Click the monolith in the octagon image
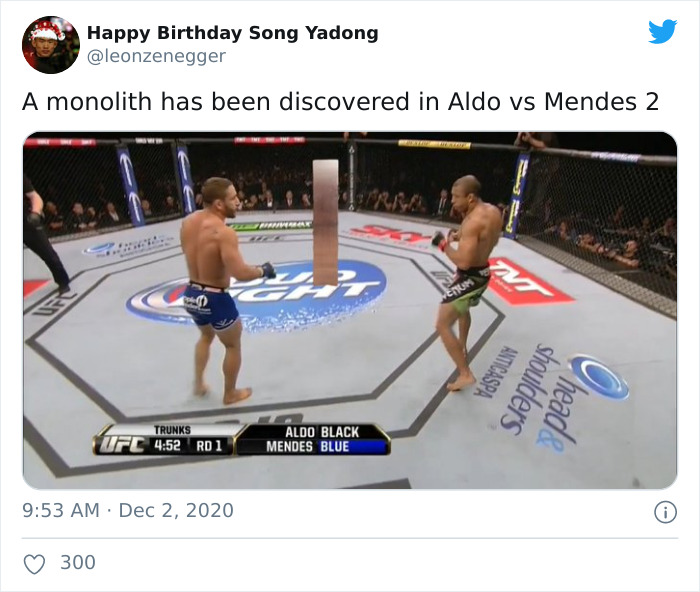Viewport: 700px width, 592px height. click(x=325, y=222)
